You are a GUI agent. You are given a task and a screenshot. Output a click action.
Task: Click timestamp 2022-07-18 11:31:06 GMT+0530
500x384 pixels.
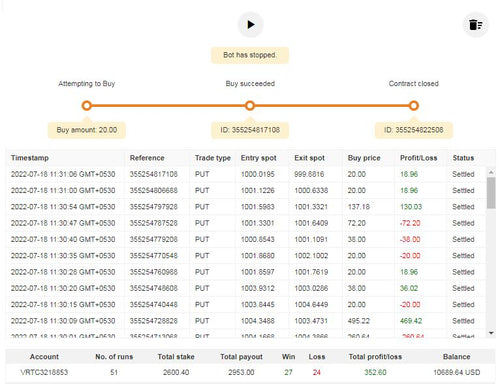pos(63,174)
